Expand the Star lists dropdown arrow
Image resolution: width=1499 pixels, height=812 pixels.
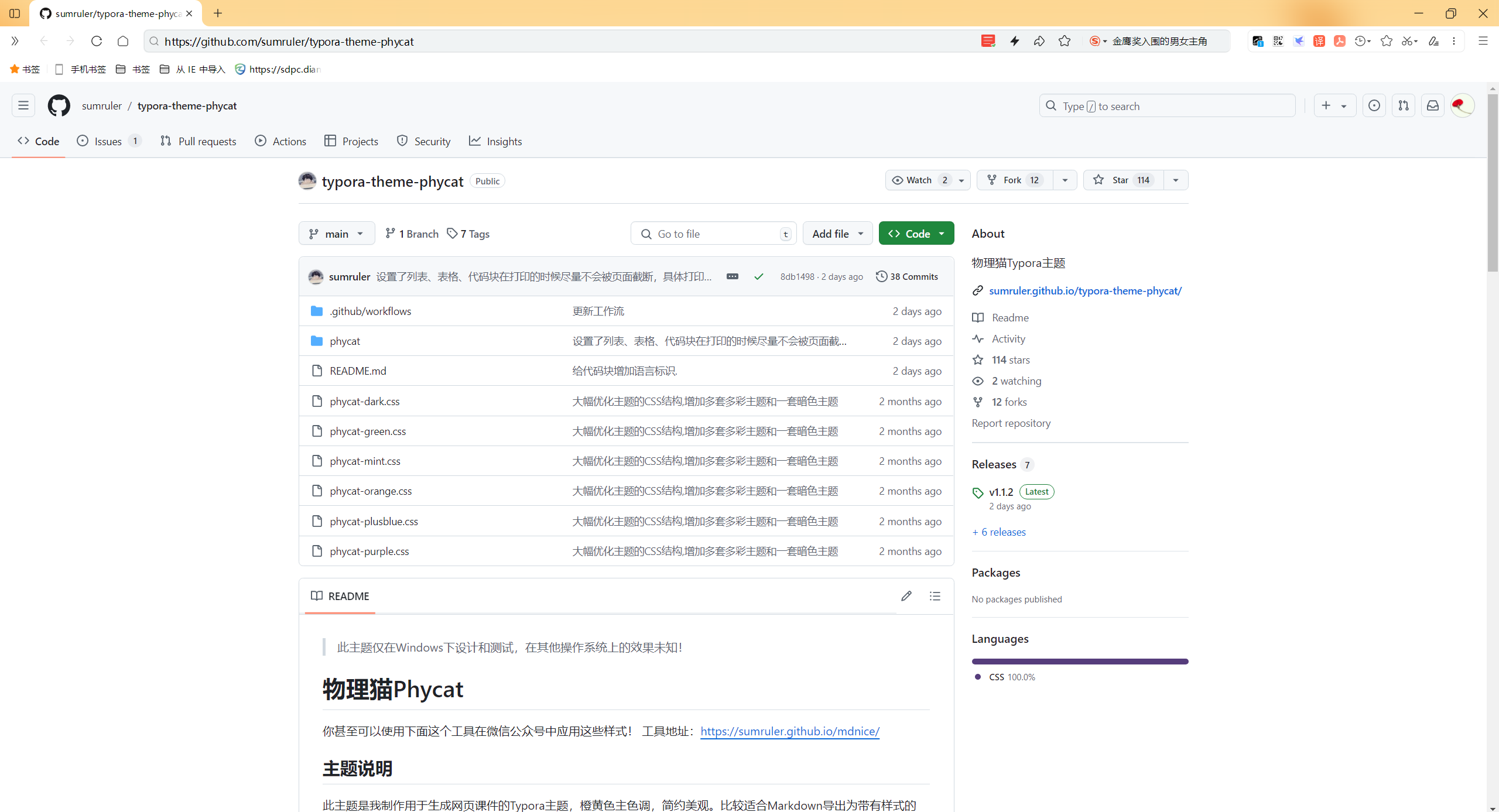[1176, 180]
